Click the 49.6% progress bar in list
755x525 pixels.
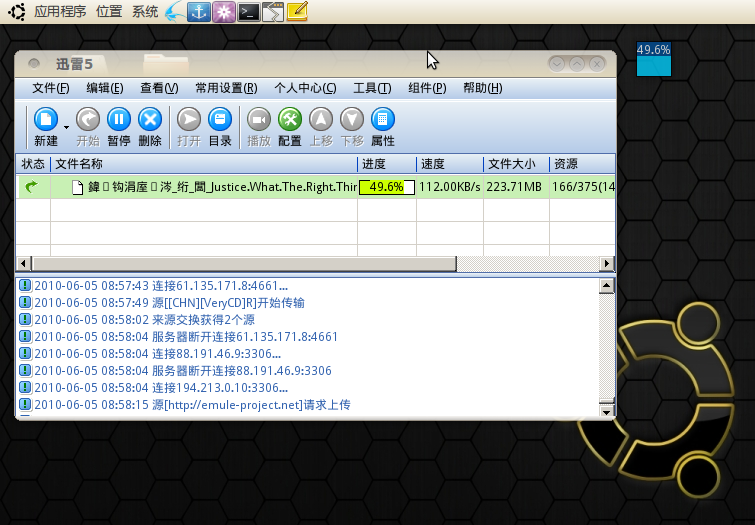click(x=386, y=187)
